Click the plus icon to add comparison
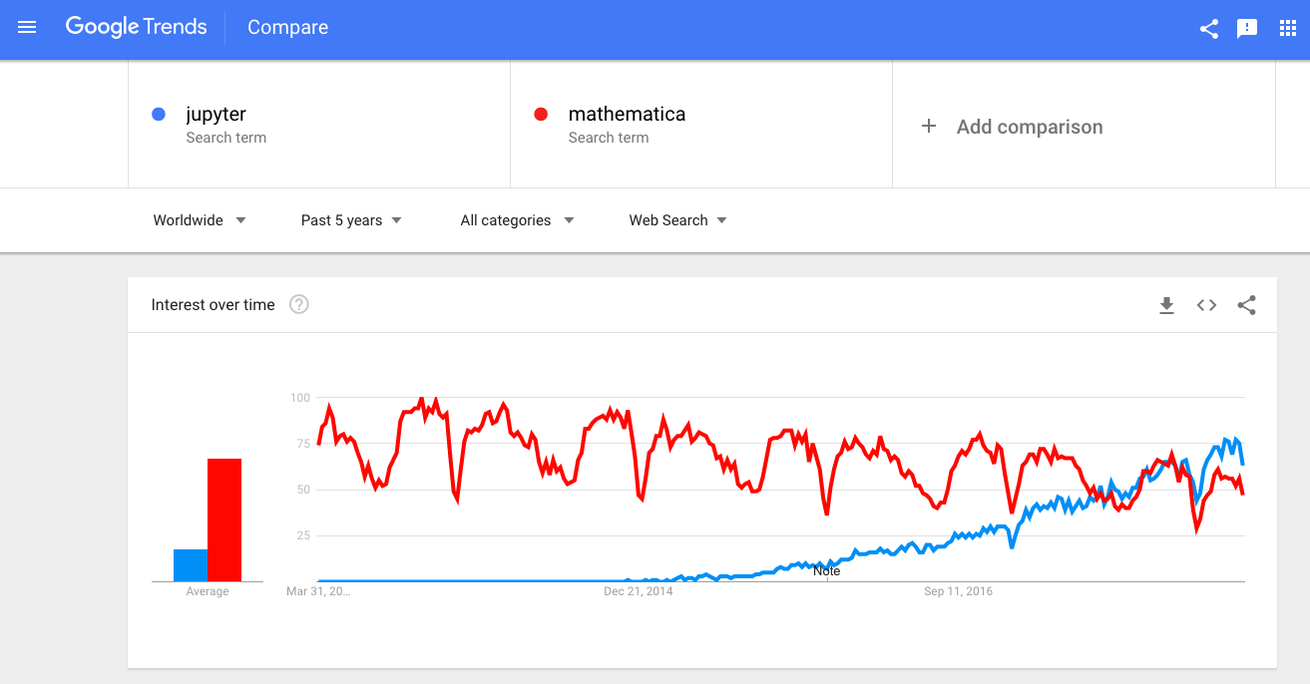The height and width of the screenshot is (684, 1310). pyautogui.click(x=928, y=126)
